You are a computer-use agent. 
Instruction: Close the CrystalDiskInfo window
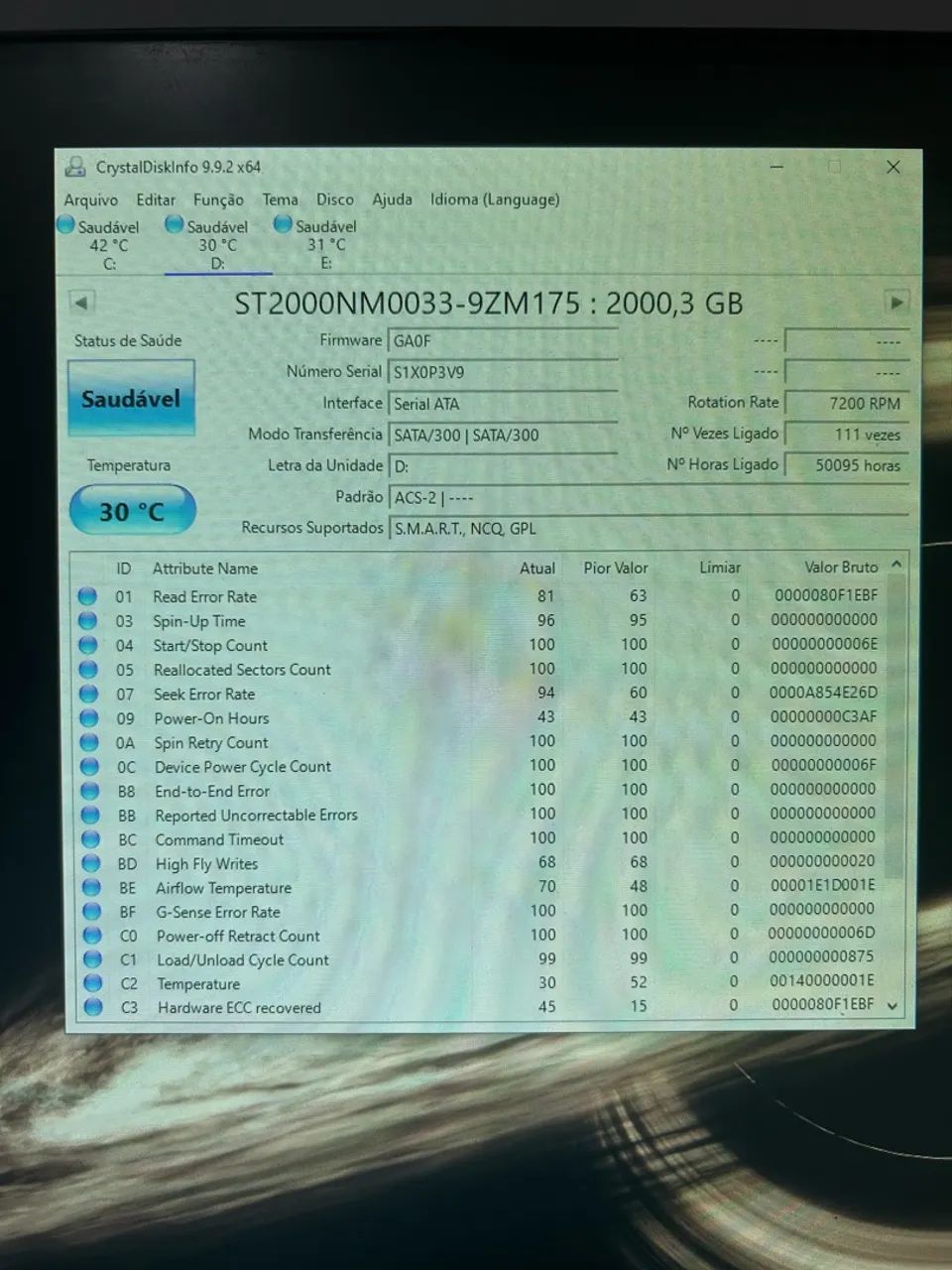pyautogui.click(x=893, y=167)
